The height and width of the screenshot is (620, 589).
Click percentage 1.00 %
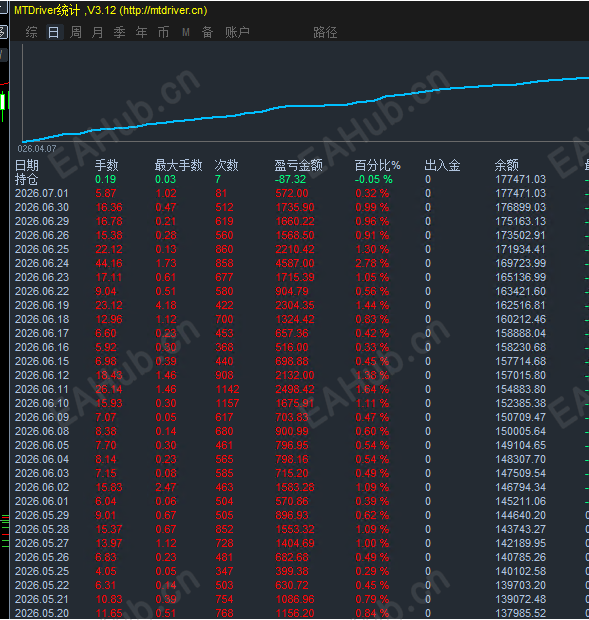coord(372,543)
